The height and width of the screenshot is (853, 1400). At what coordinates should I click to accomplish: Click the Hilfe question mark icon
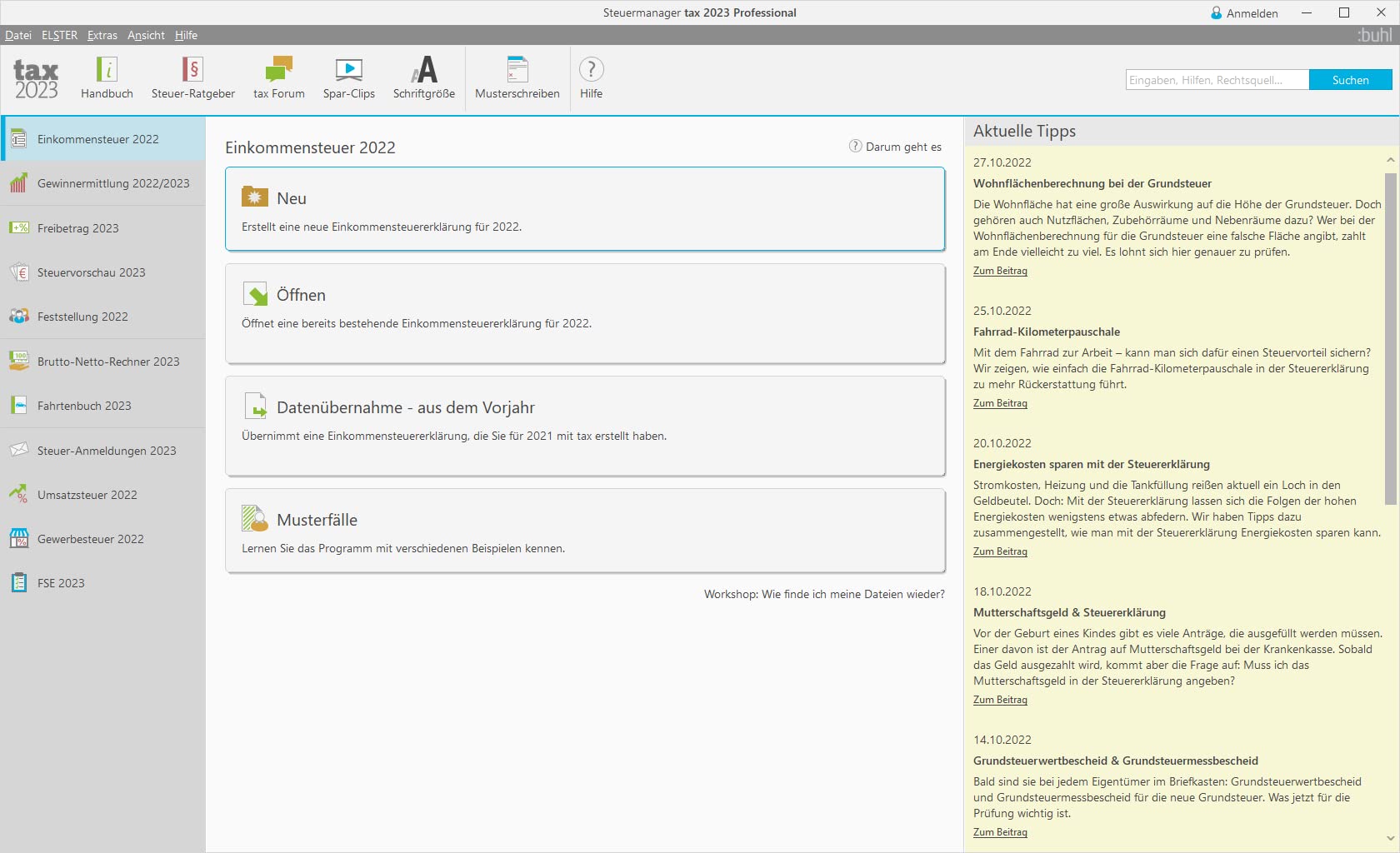point(591,69)
